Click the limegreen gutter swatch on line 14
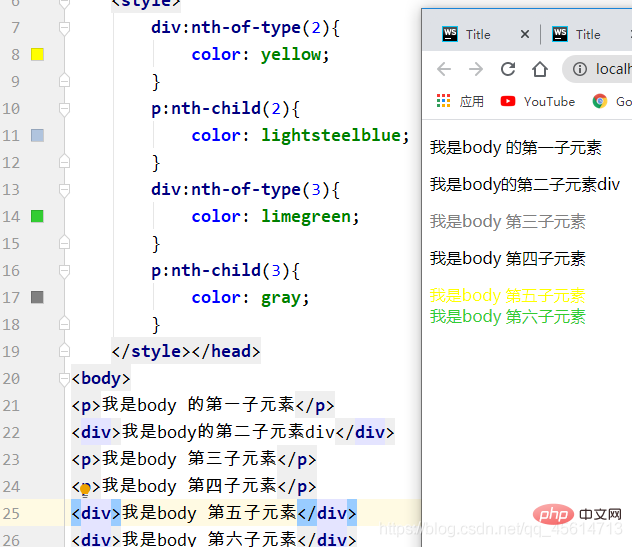 [x=37, y=216]
